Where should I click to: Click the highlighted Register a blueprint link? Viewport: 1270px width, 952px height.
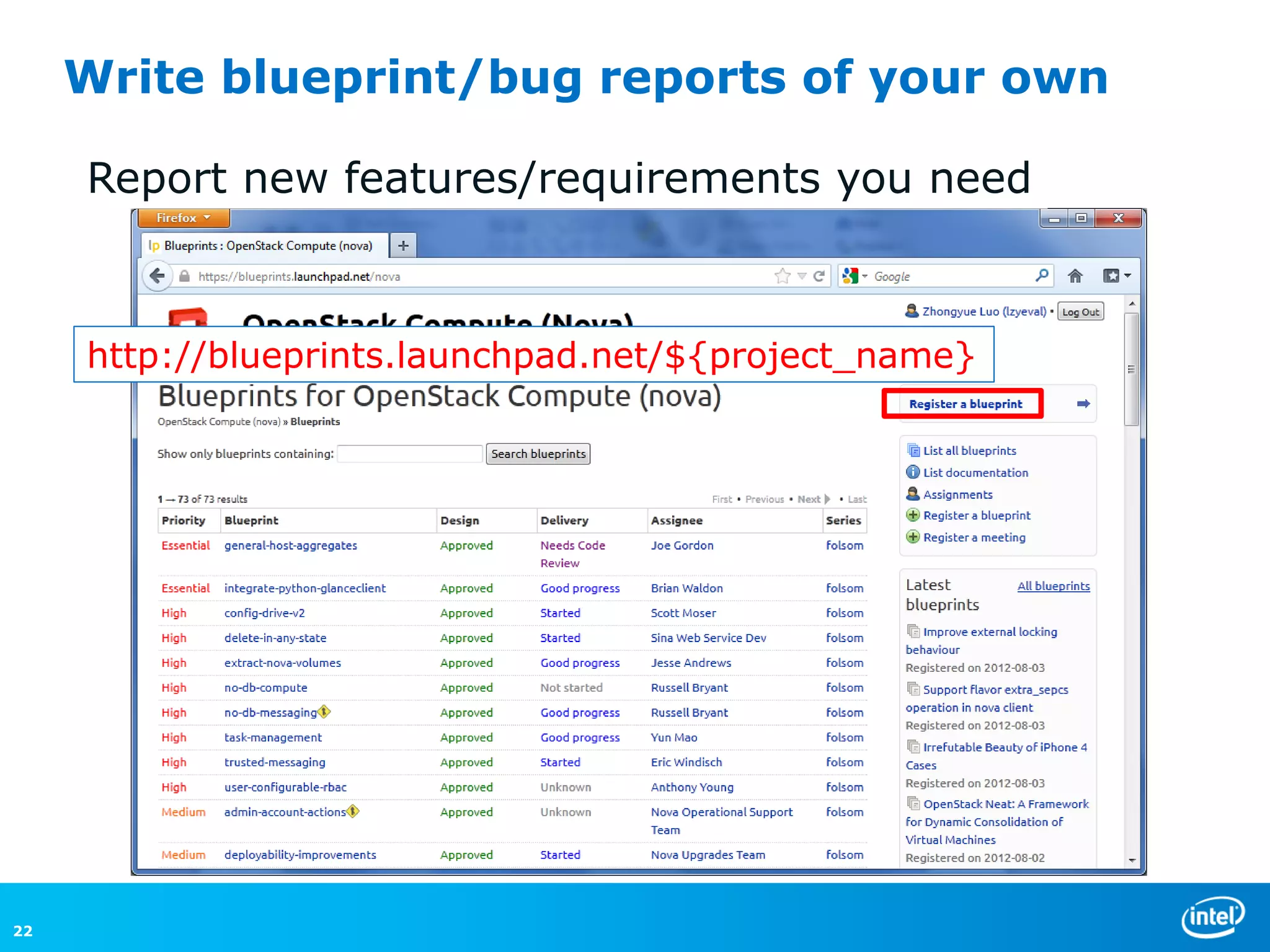966,404
